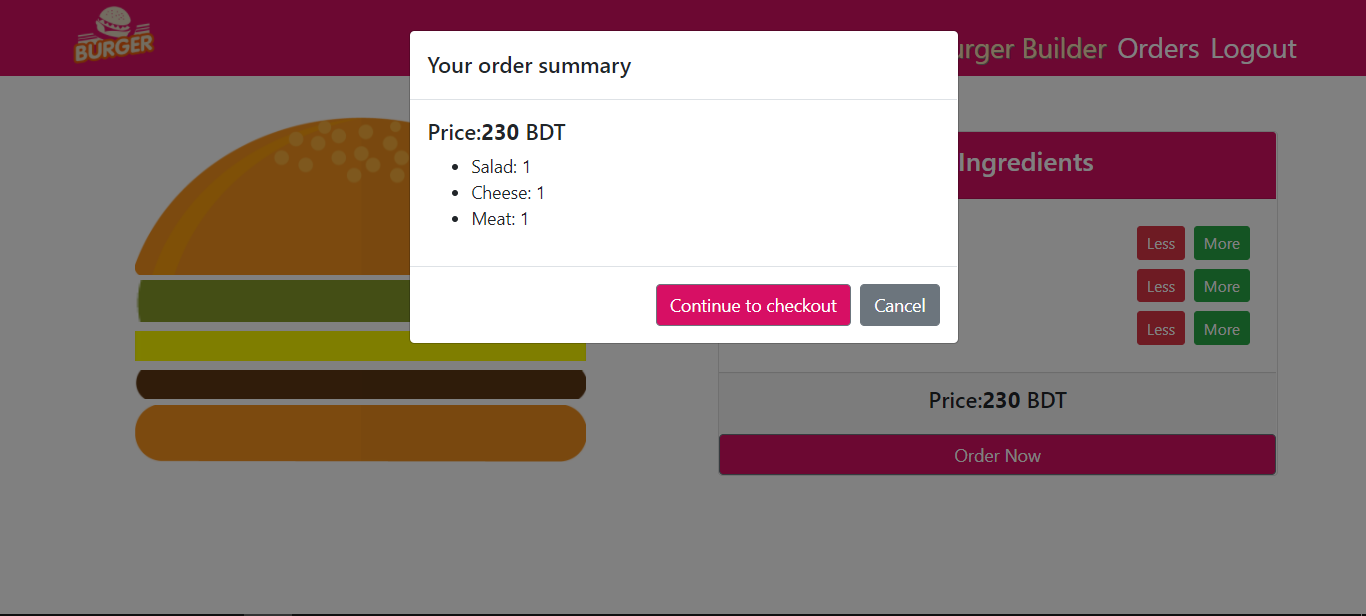
Task: Click the More button in the bottom ingredient row
Action: [x=1222, y=329]
